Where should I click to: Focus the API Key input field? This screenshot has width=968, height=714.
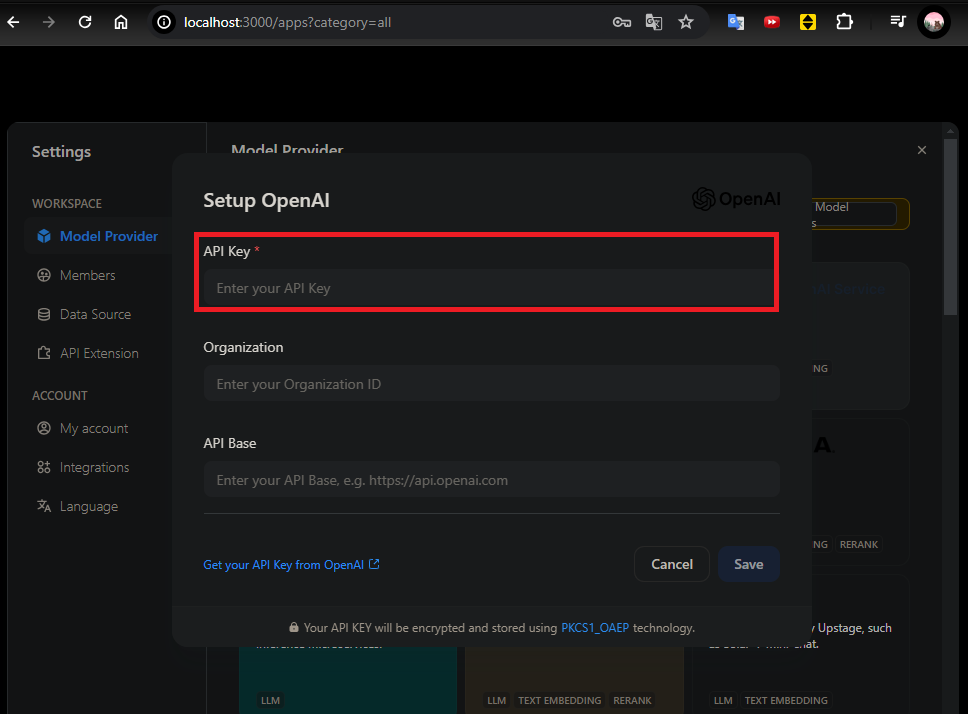tap(491, 288)
